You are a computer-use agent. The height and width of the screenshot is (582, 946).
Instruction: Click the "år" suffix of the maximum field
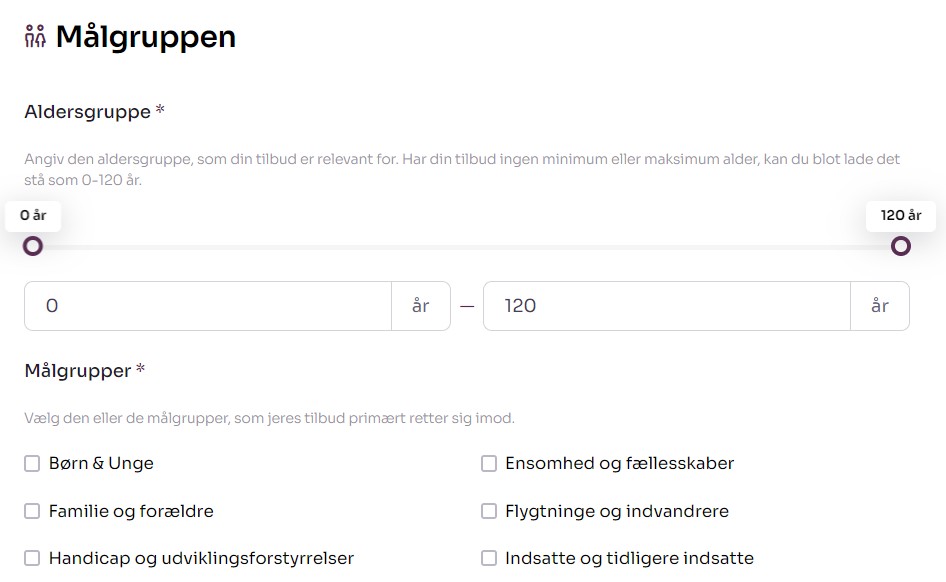(x=880, y=306)
